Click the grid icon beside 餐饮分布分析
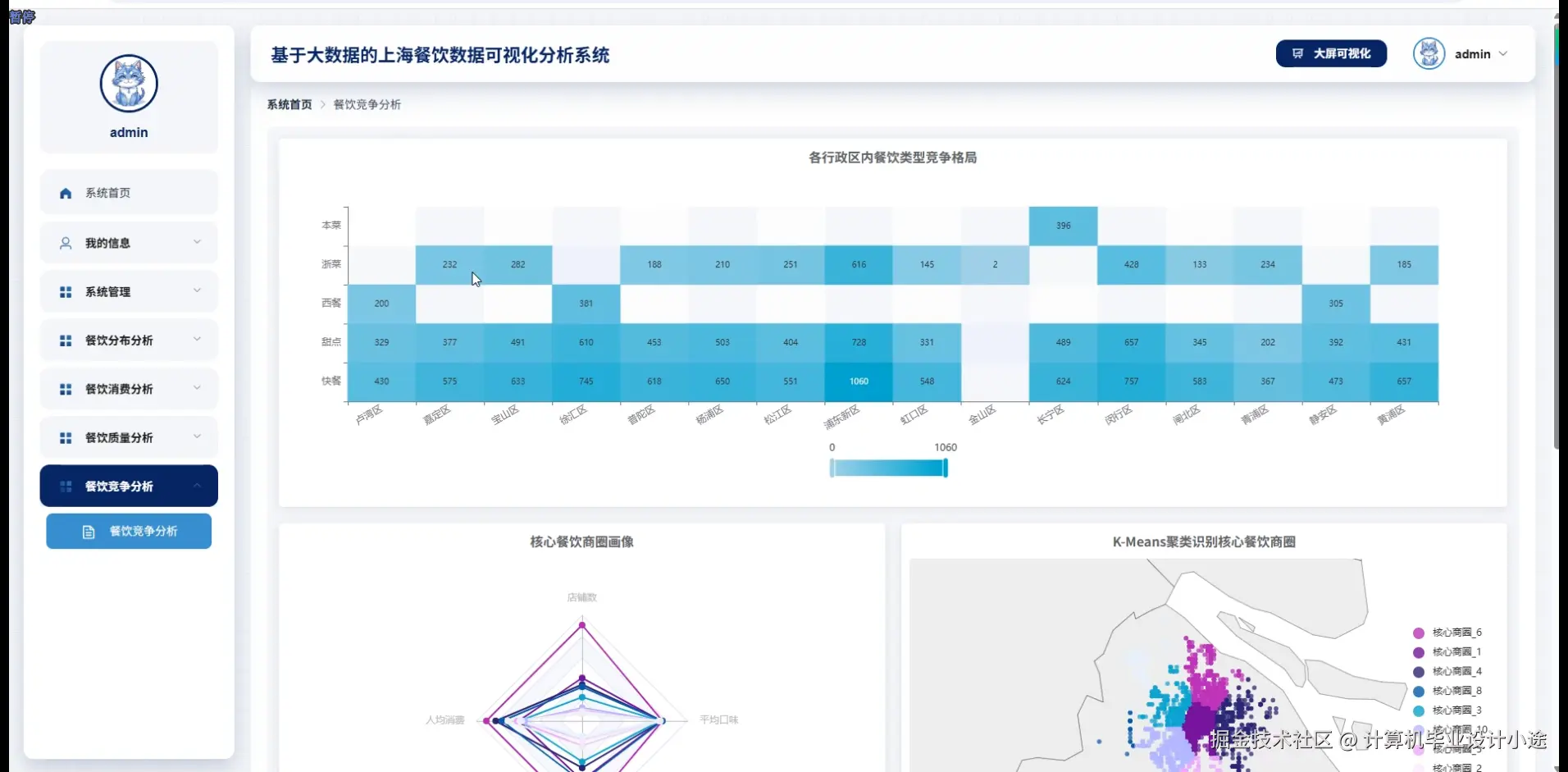 [x=66, y=340]
